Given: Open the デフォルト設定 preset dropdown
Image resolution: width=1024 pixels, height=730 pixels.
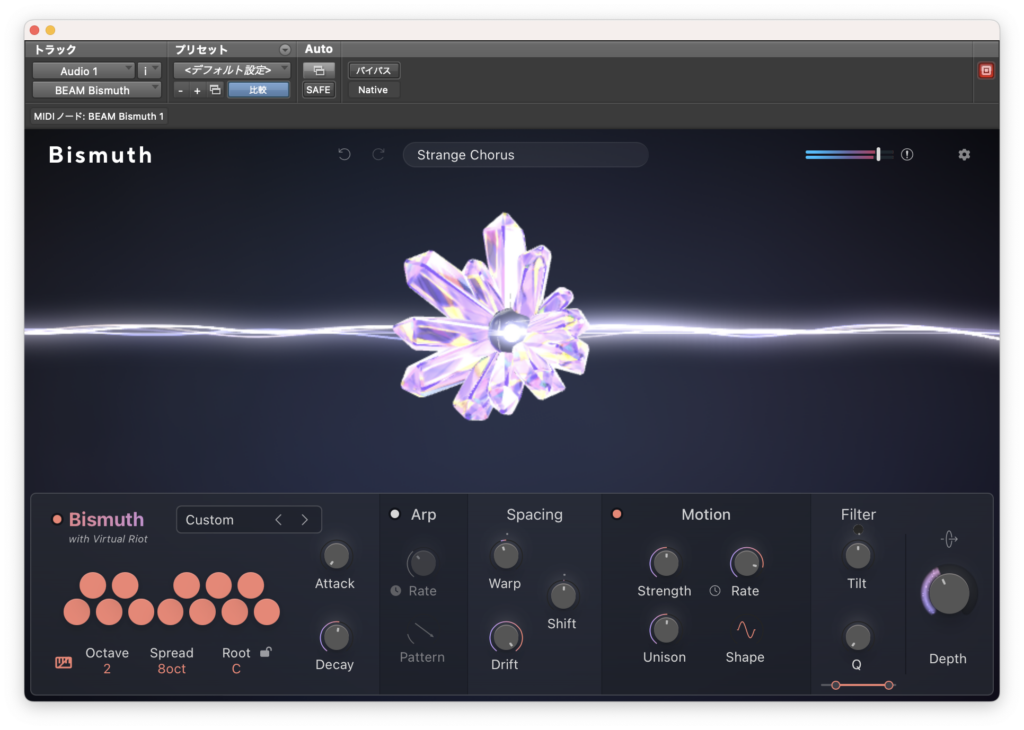Looking at the screenshot, I should coord(232,71).
